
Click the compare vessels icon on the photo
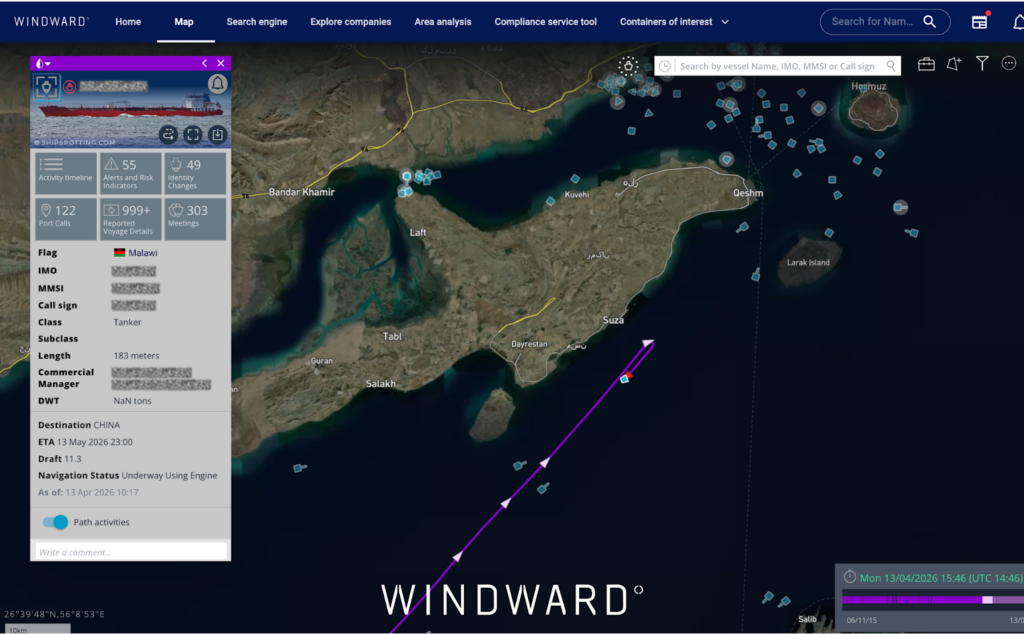pos(168,134)
